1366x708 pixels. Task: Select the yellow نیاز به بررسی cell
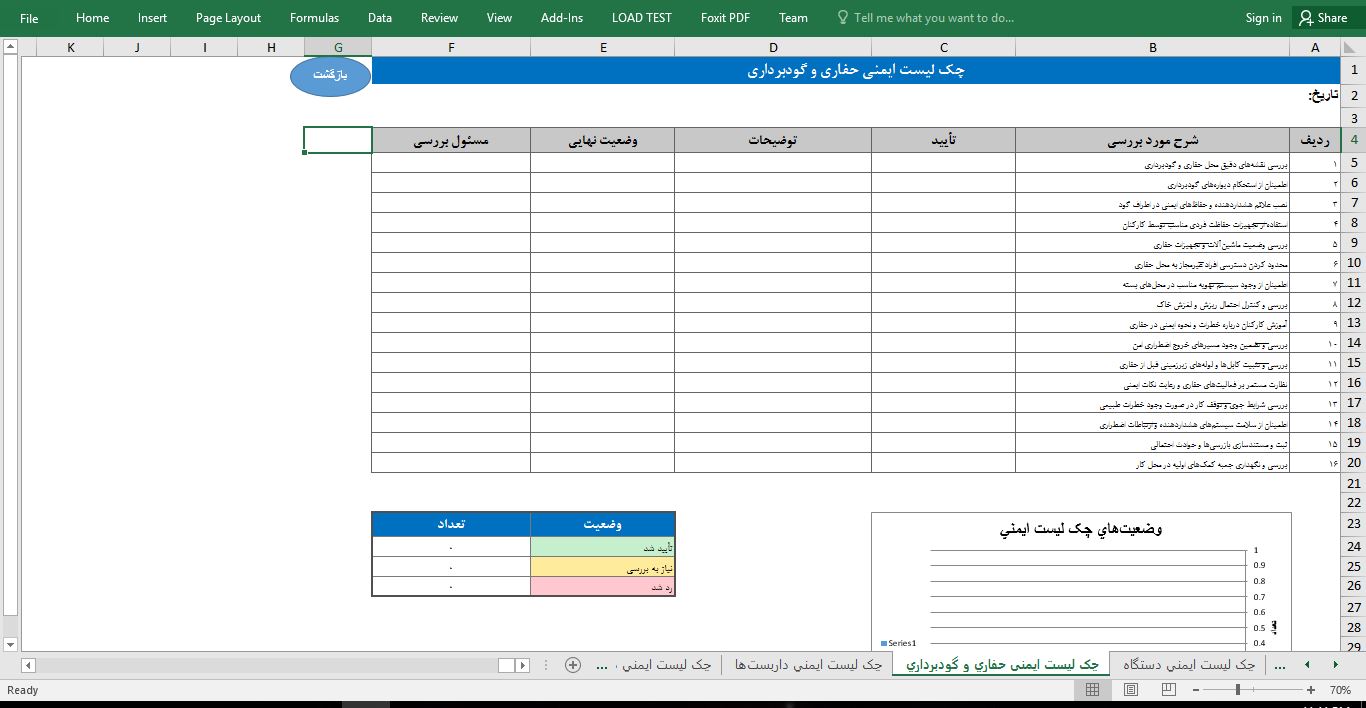pyautogui.click(x=603, y=567)
